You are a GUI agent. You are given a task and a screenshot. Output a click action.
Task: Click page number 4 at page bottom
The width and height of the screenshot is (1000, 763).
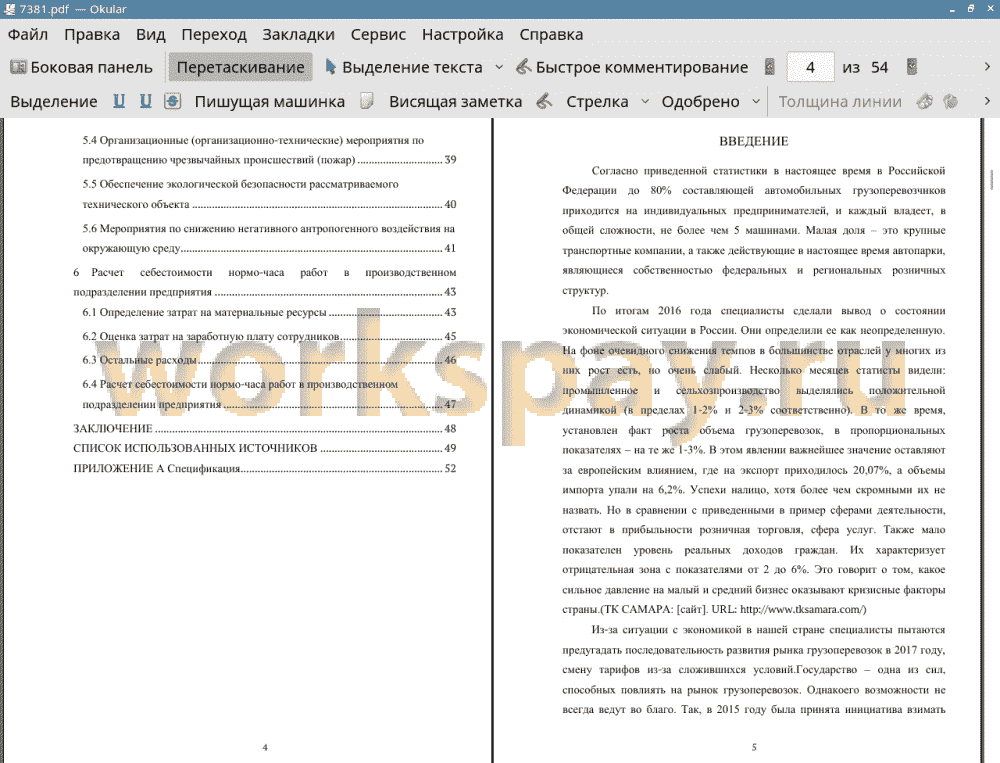tap(265, 747)
